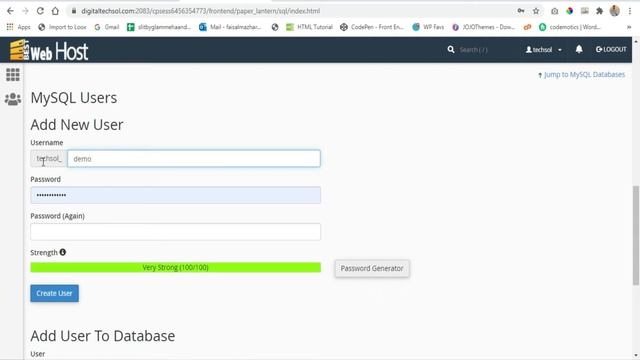Click the Password field
Viewport: 640px width, 360px height.
[176, 195]
